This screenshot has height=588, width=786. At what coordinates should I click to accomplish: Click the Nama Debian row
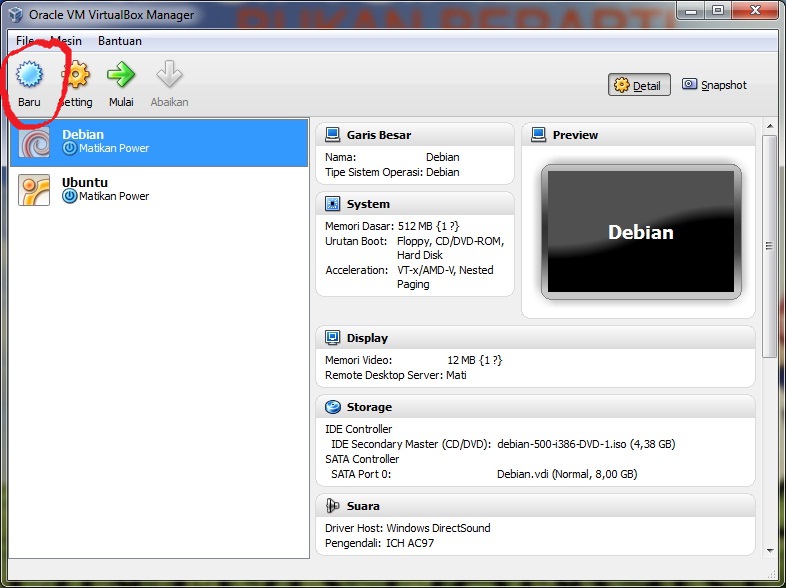[x=392, y=157]
